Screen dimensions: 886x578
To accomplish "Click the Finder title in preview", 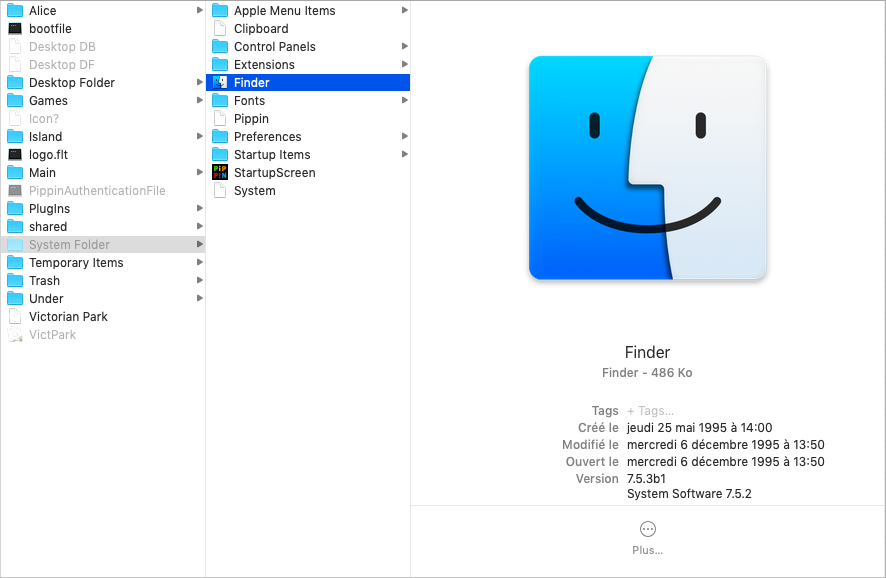I will tap(648, 353).
